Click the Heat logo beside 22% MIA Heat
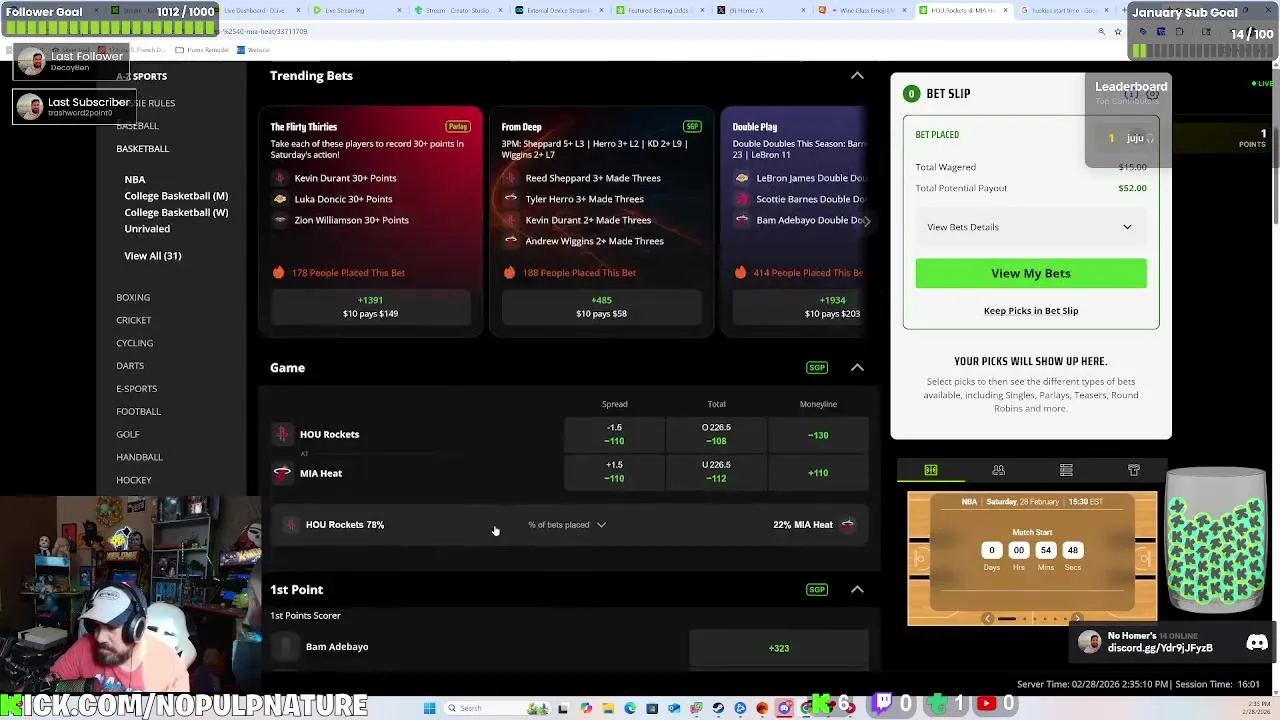Screen dimensions: 1280x720 (847, 524)
